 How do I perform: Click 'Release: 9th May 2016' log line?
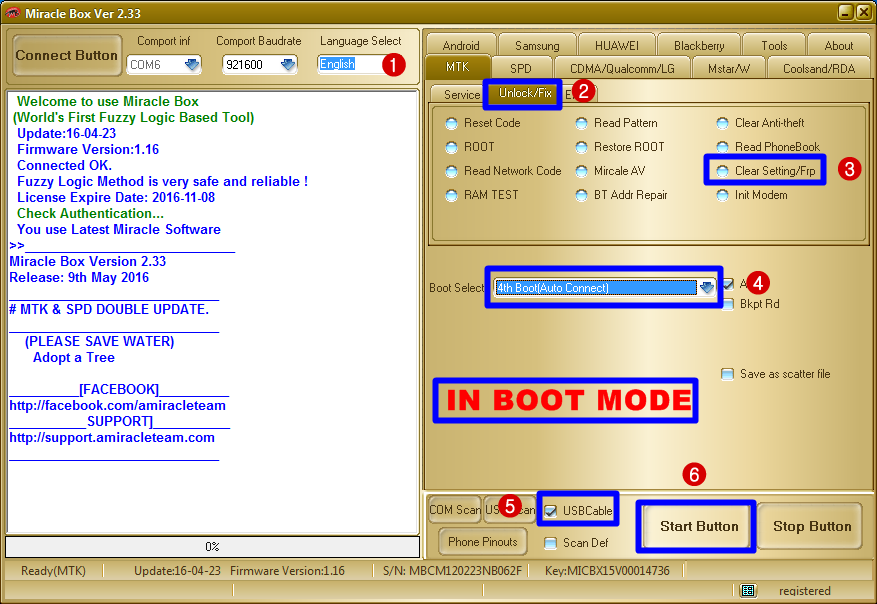79,277
